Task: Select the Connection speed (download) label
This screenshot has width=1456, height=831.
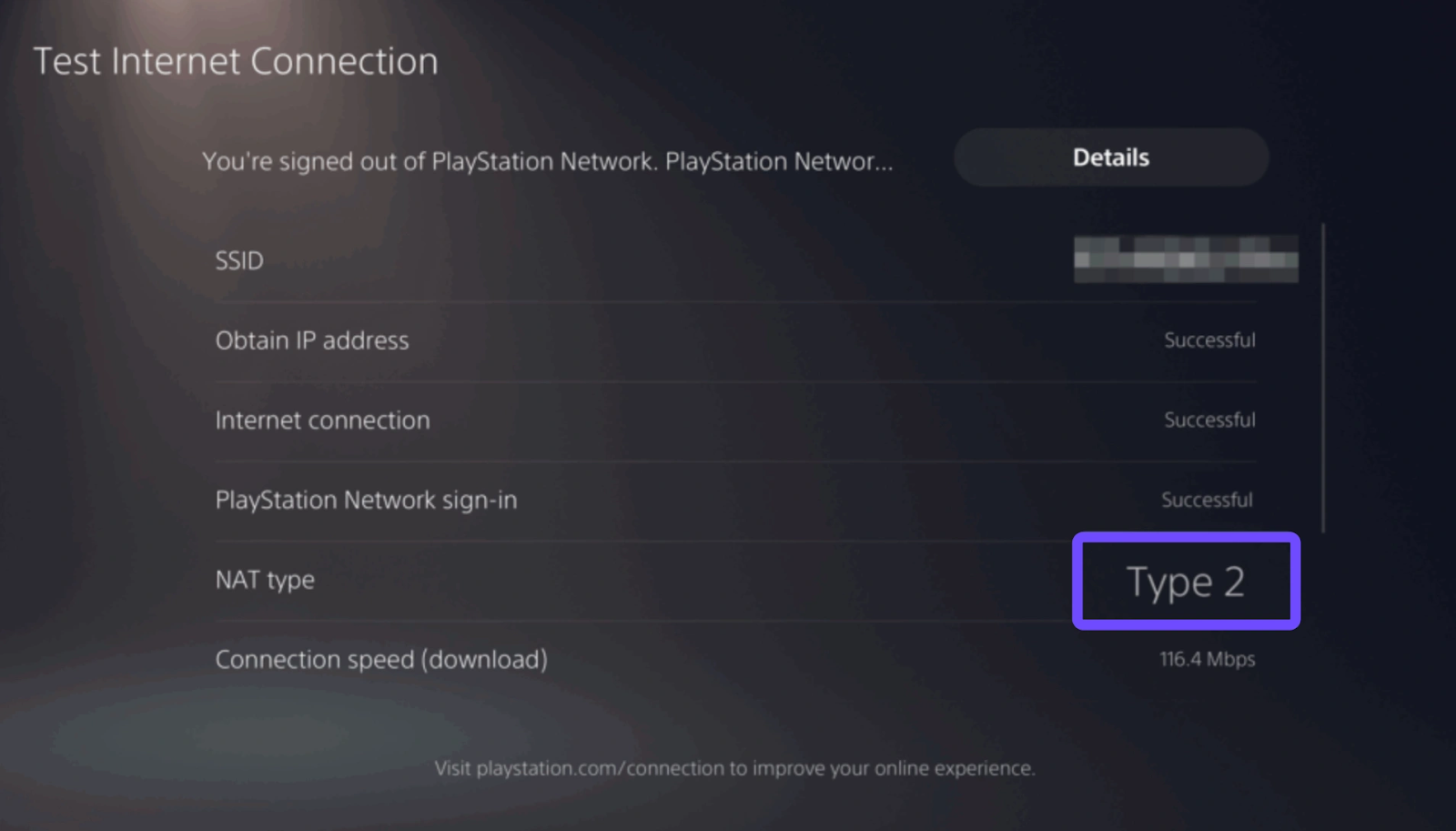Action: click(381, 660)
